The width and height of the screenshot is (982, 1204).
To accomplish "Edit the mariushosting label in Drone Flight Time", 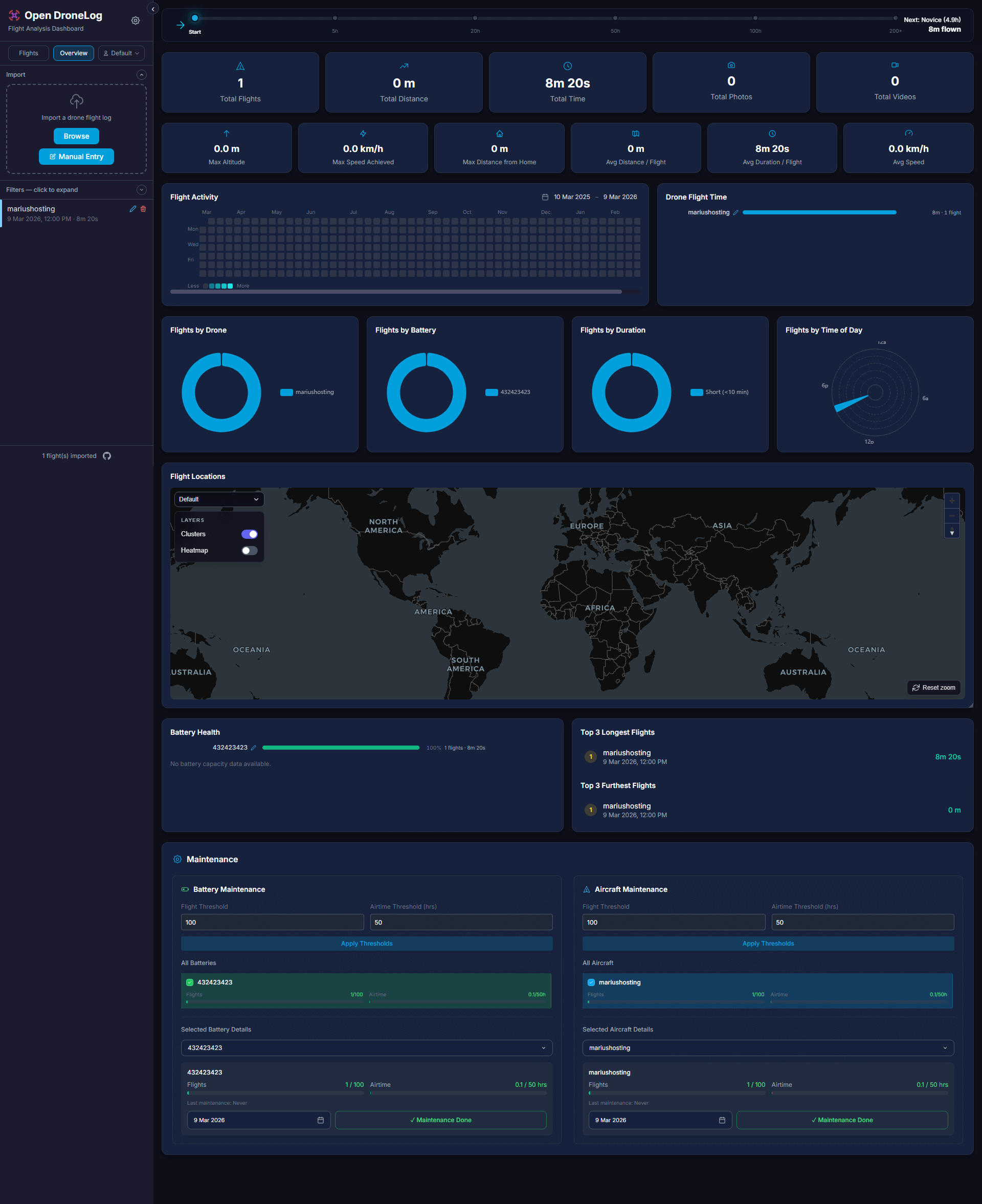I will [x=735, y=212].
